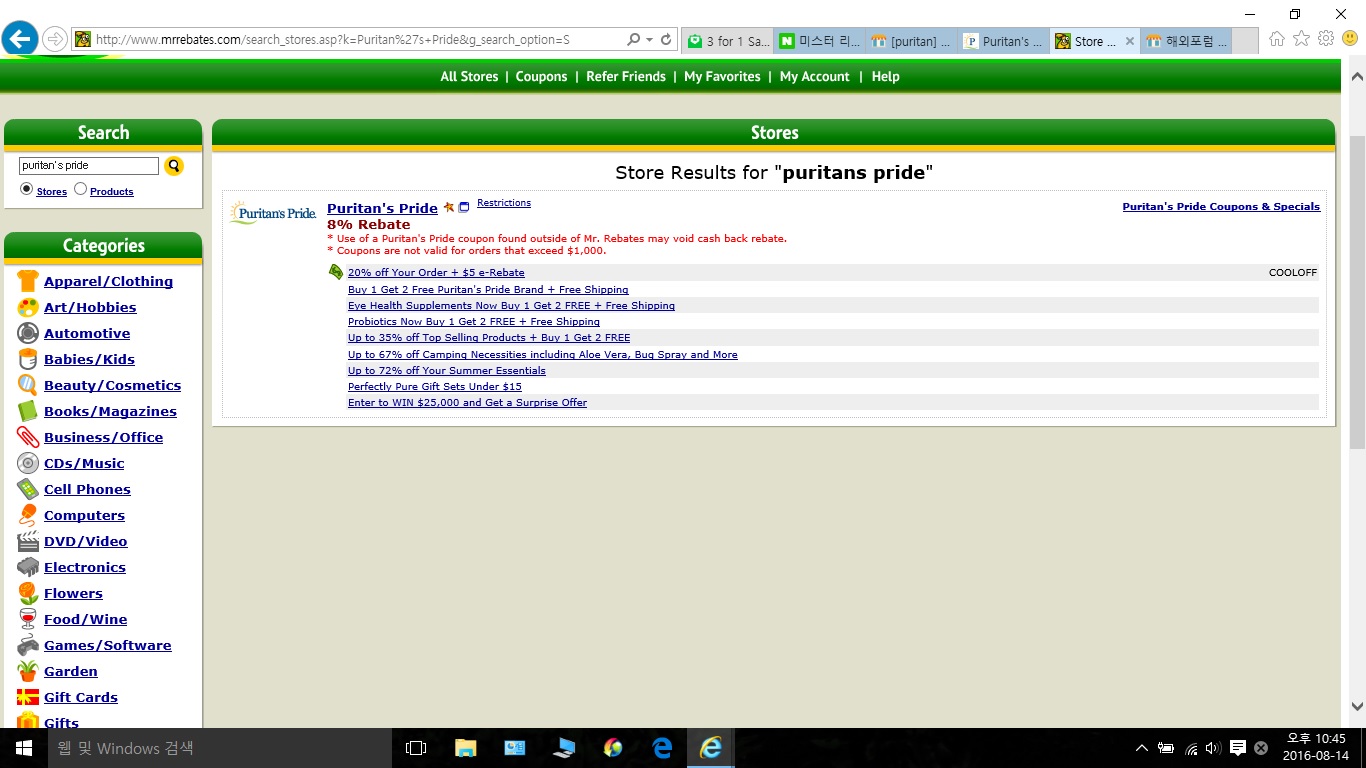
Task: Switch to the Puritan's browser tab
Action: [x=1004, y=41]
